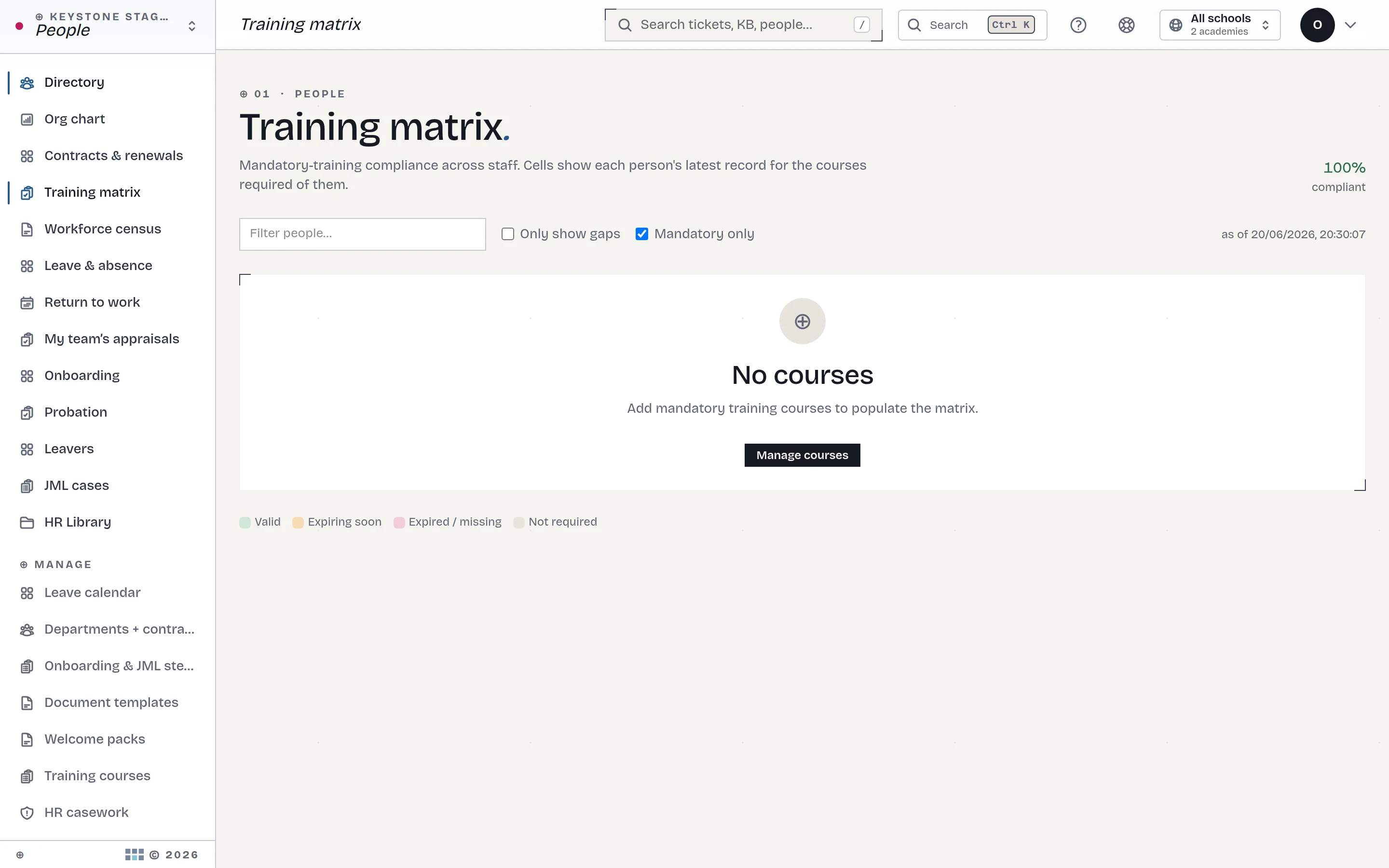This screenshot has height=868, width=1389.
Task: Click the Manage courses button
Action: click(x=803, y=455)
